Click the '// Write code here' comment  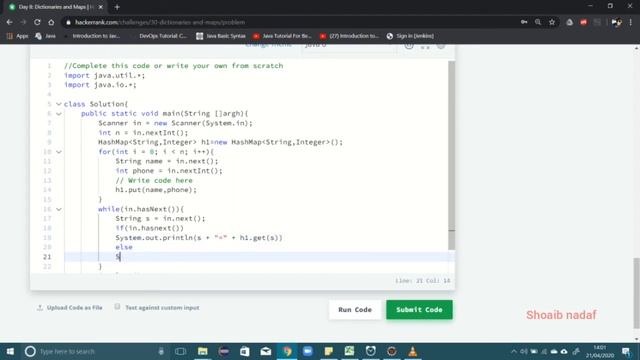pos(154,180)
